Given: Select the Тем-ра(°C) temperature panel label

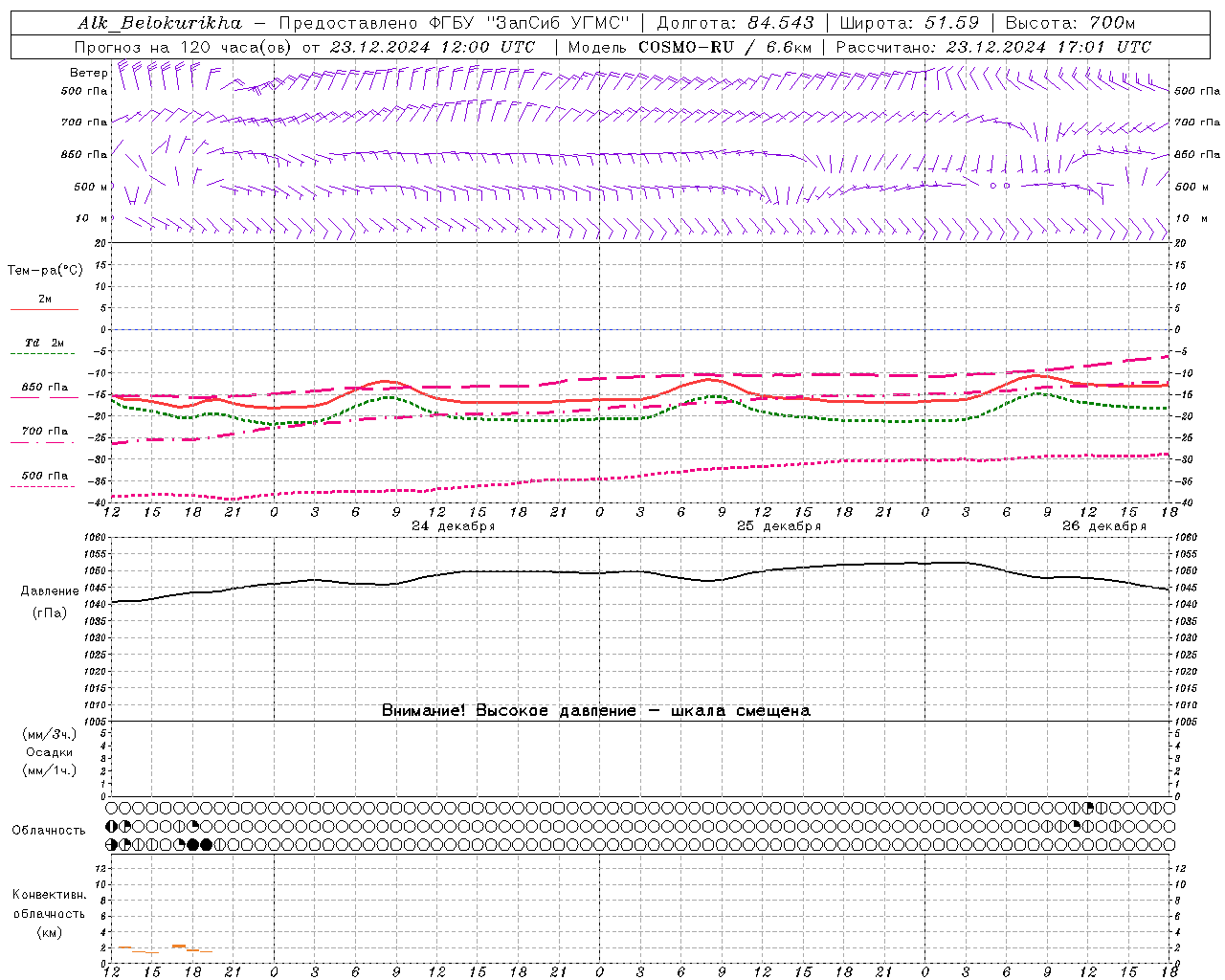Looking at the screenshot, I should [45, 271].
